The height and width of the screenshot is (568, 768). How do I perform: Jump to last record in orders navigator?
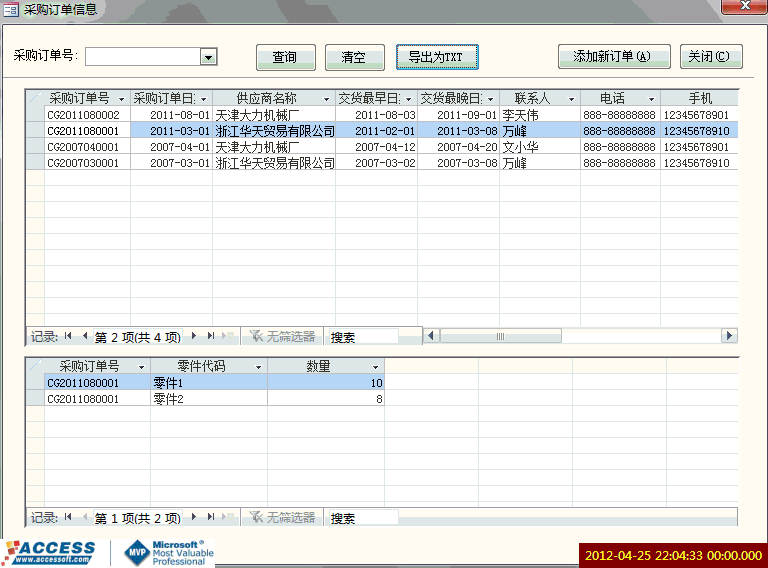211,336
